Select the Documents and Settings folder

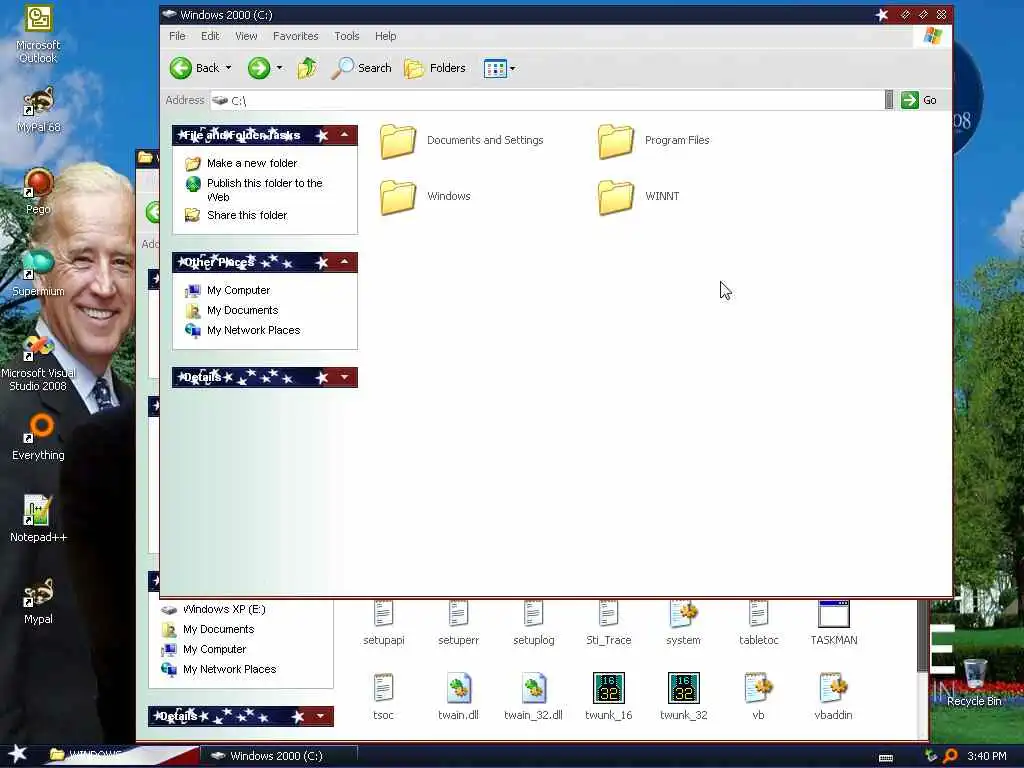(461, 140)
